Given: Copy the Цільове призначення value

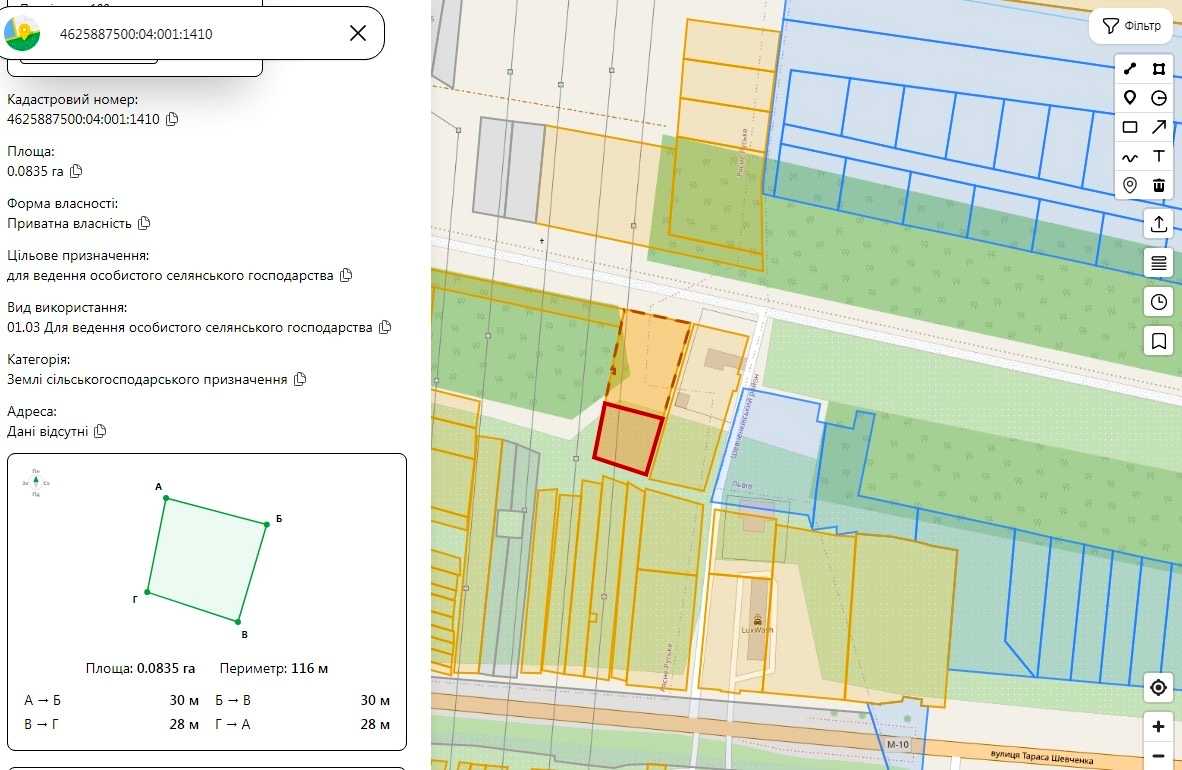Looking at the screenshot, I should (x=346, y=275).
